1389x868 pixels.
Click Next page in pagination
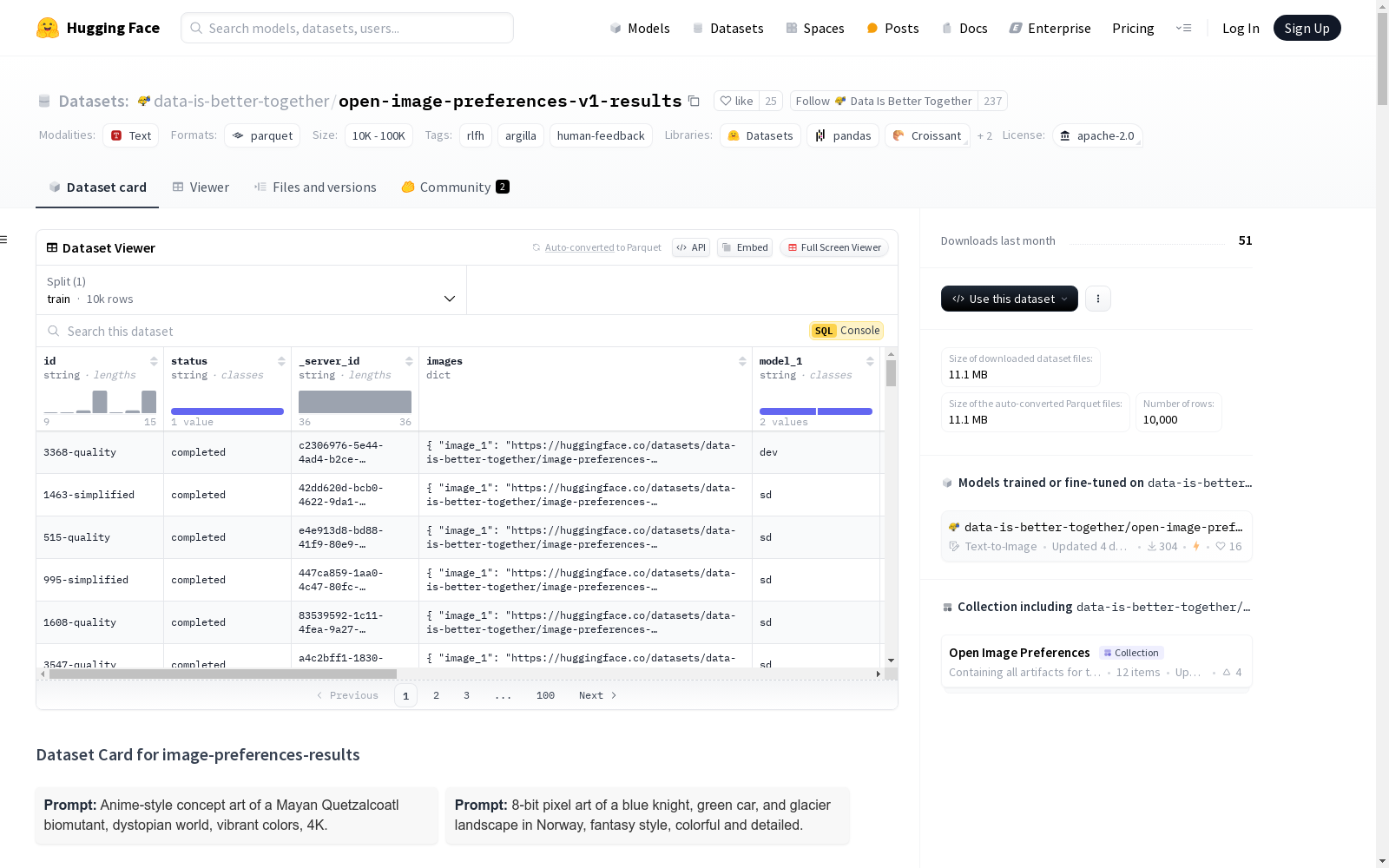tap(598, 695)
